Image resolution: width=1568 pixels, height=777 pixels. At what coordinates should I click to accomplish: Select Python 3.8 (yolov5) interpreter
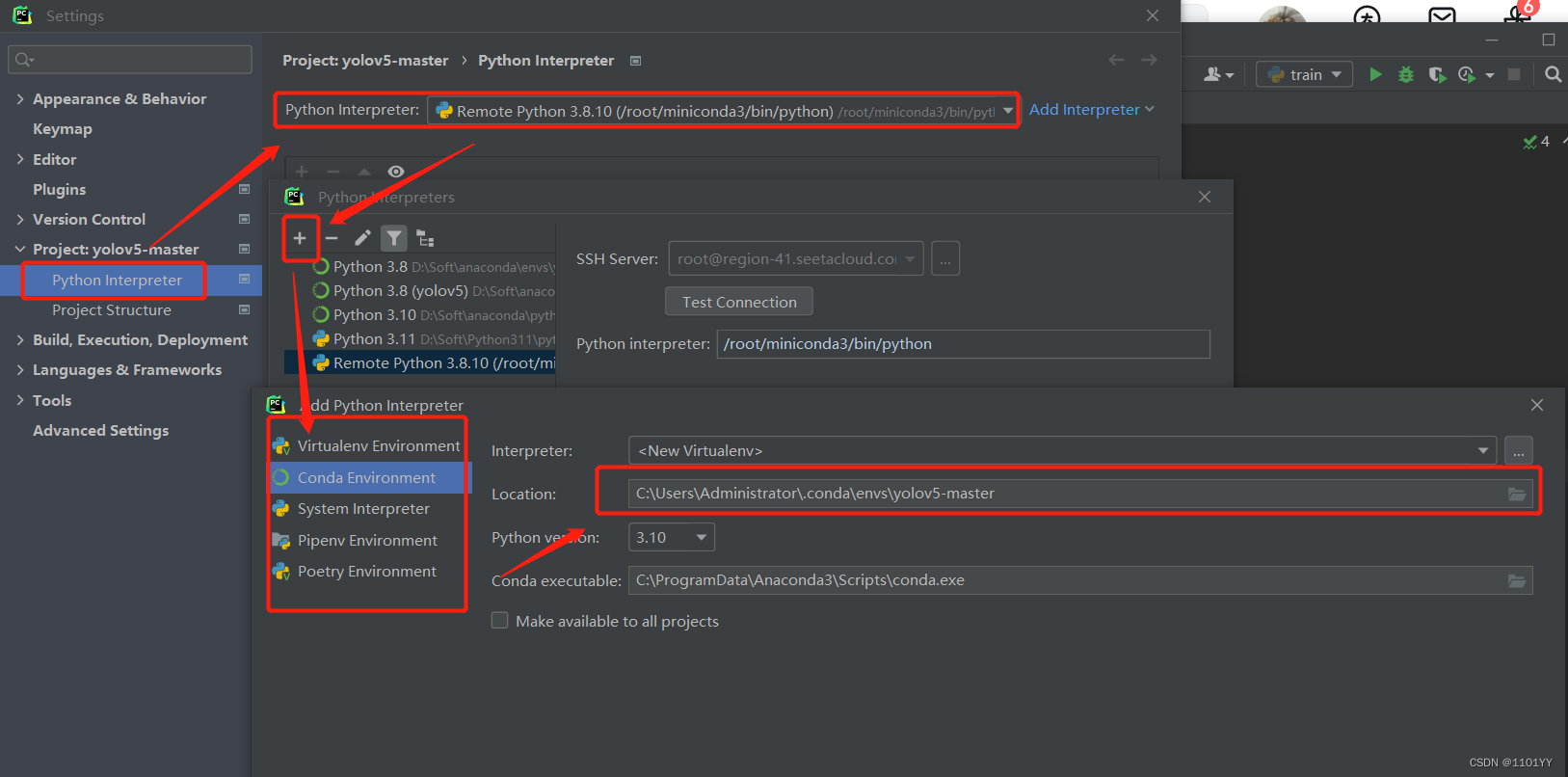(x=420, y=290)
